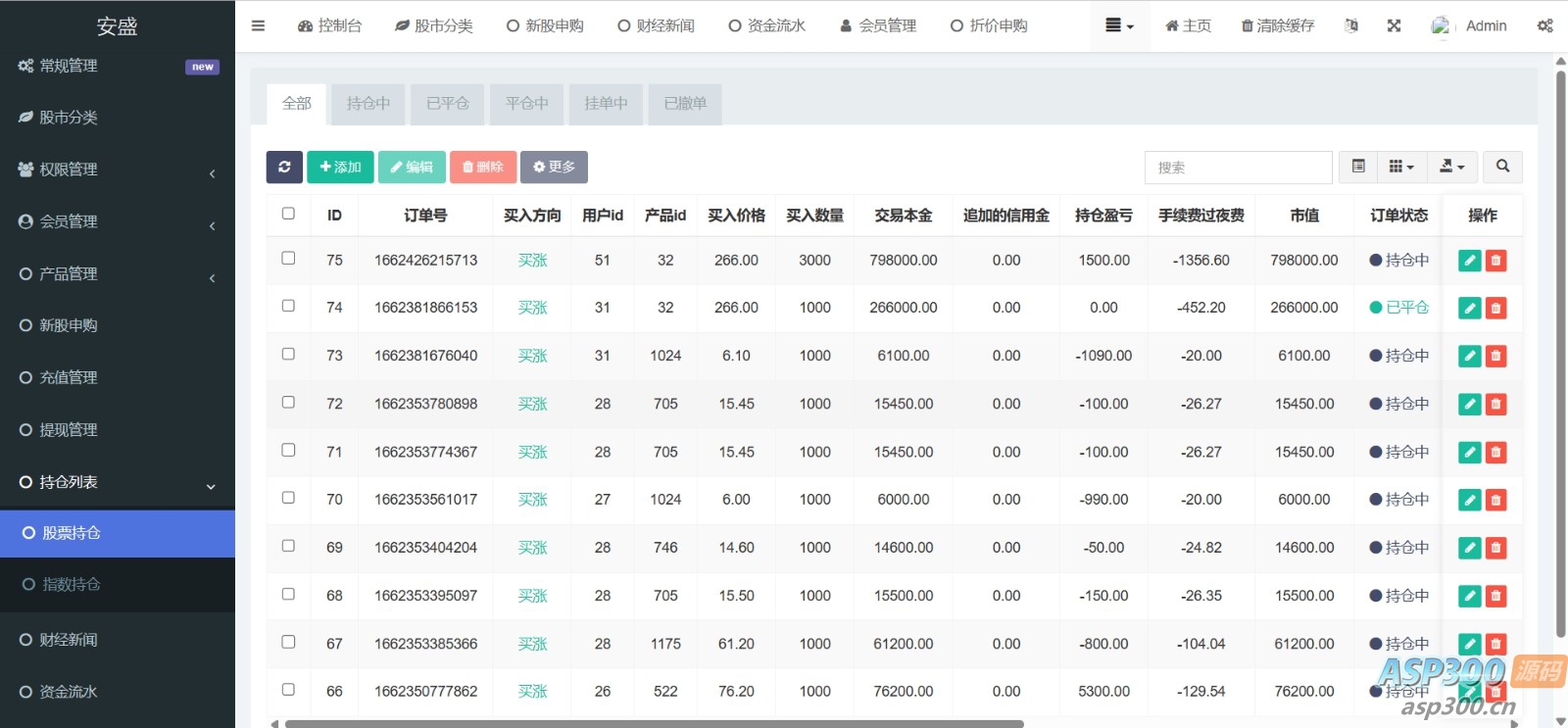Click red delete icon for order 72
The width and height of the screenshot is (1568, 728).
pyautogui.click(x=1495, y=404)
